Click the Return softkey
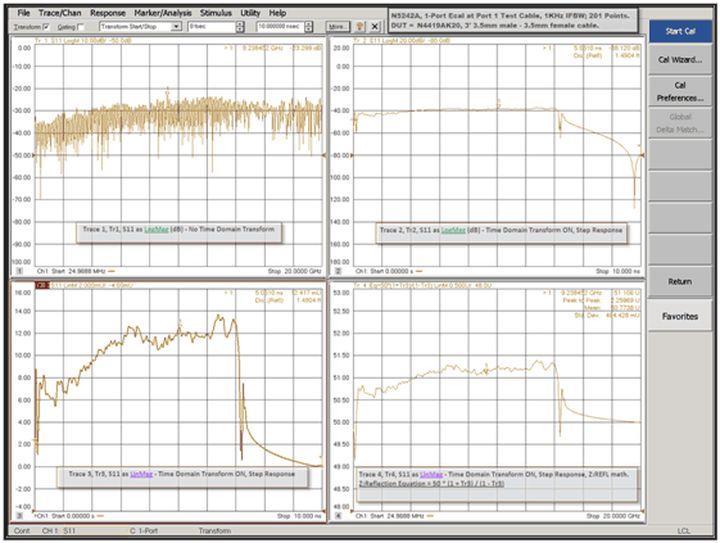Viewport: 720px width, 543px height. [x=680, y=281]
